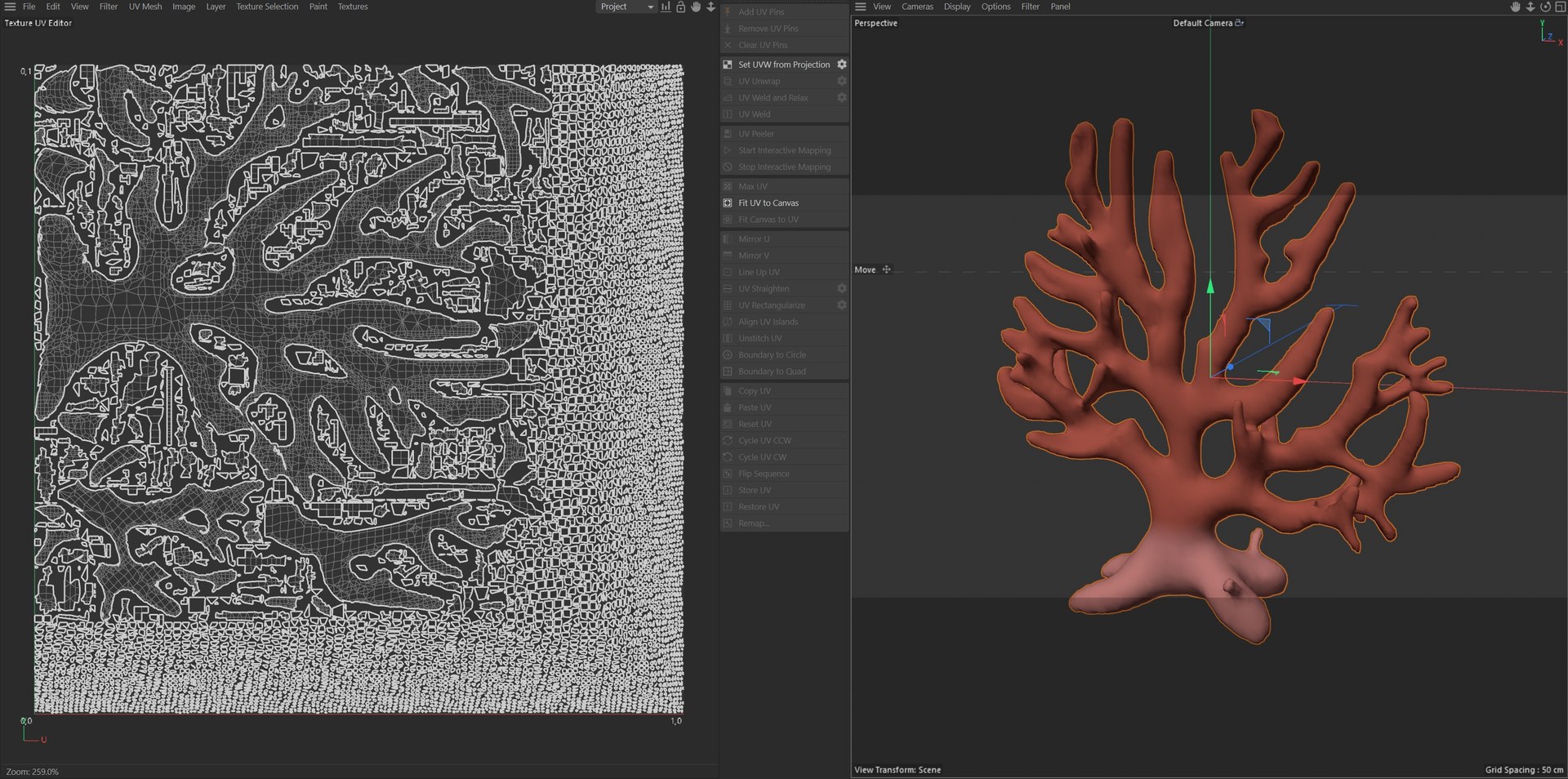Screen dimensions: 1568x779
Task: Open the Layer menu
Action: (x=216, y=7)
